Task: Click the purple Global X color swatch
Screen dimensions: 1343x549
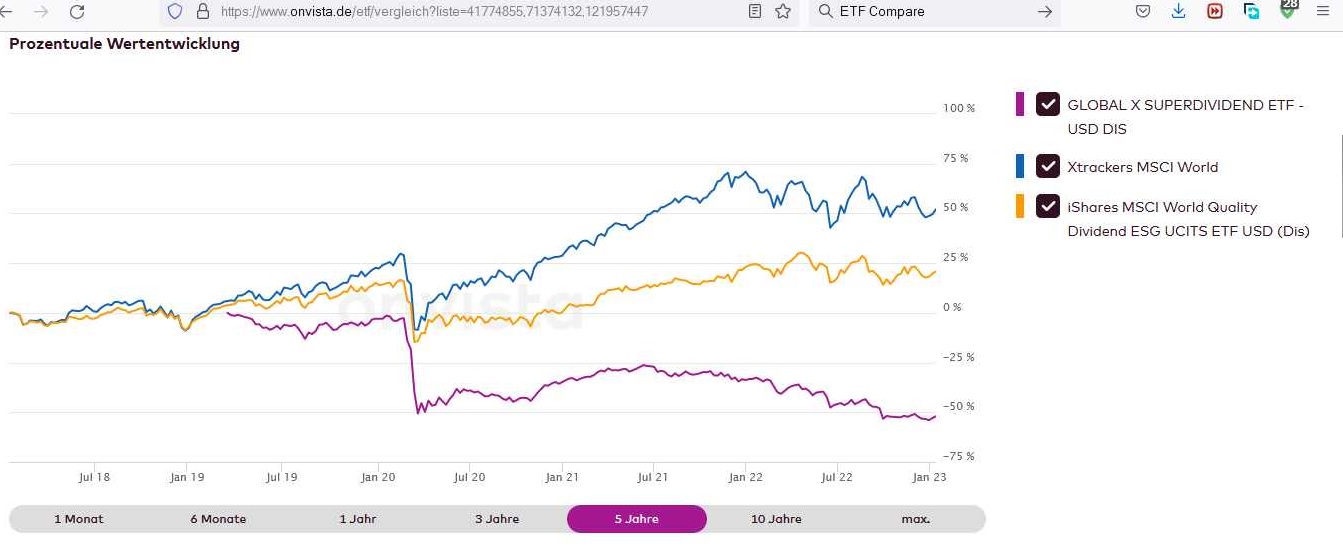Action: (x=1020, y=104)
